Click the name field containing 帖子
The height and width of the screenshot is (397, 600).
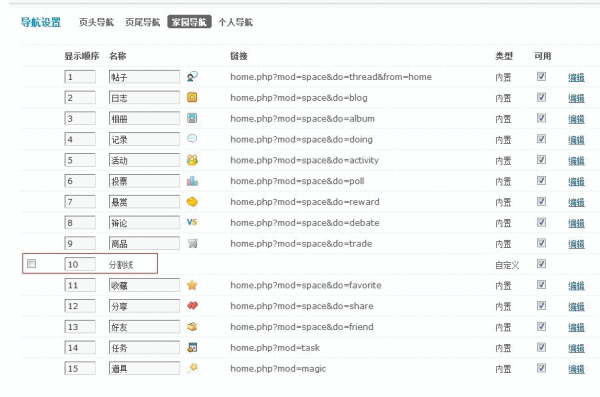(144, 77)
